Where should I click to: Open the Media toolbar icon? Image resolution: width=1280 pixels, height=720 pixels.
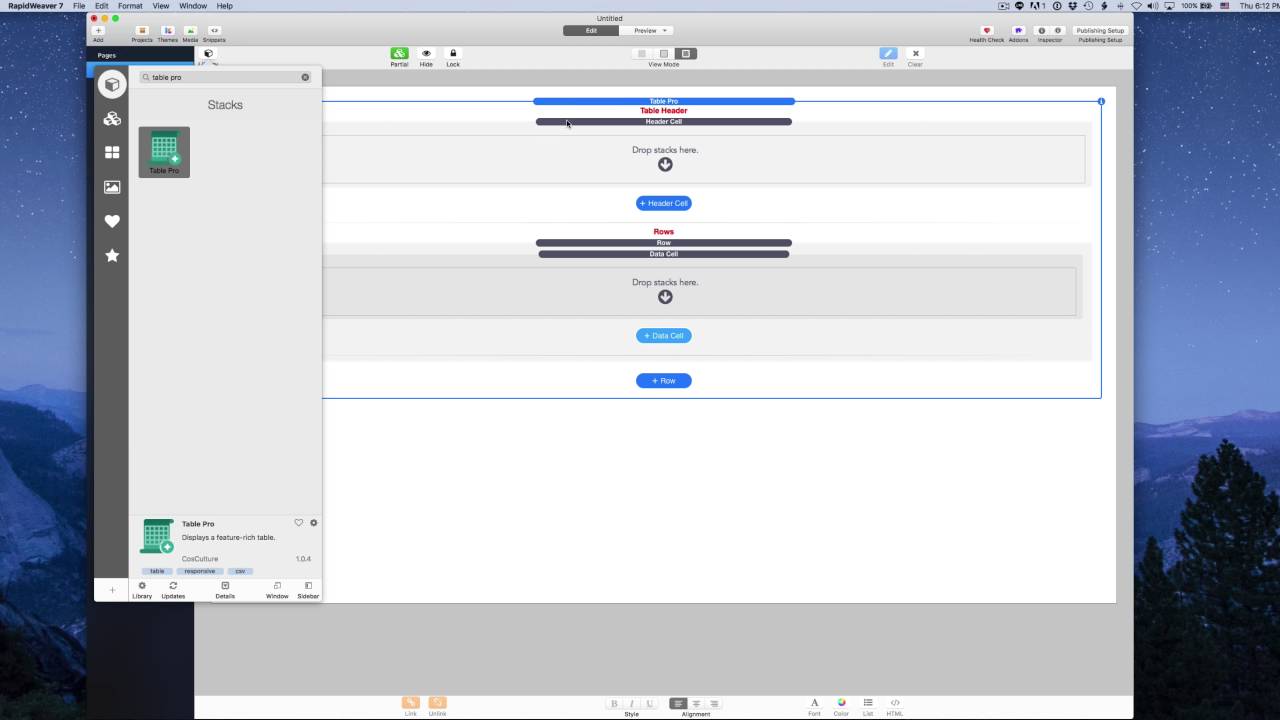(190, 31)
